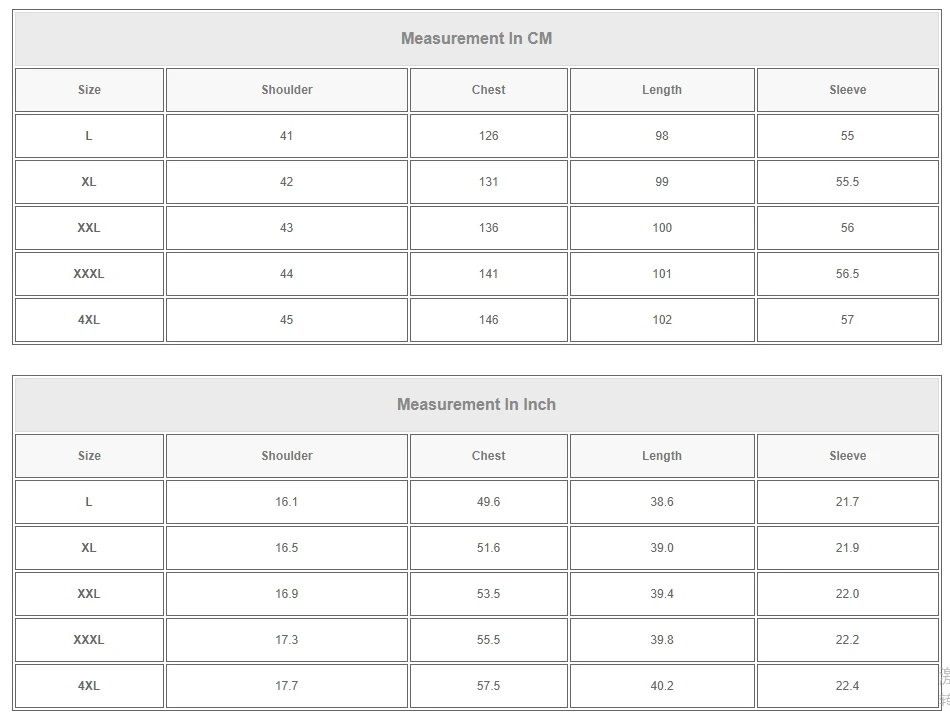Click the 'Measurement In Inch' table title
Image resolution: width=950 pixels, height=713 pixels.
476,405
